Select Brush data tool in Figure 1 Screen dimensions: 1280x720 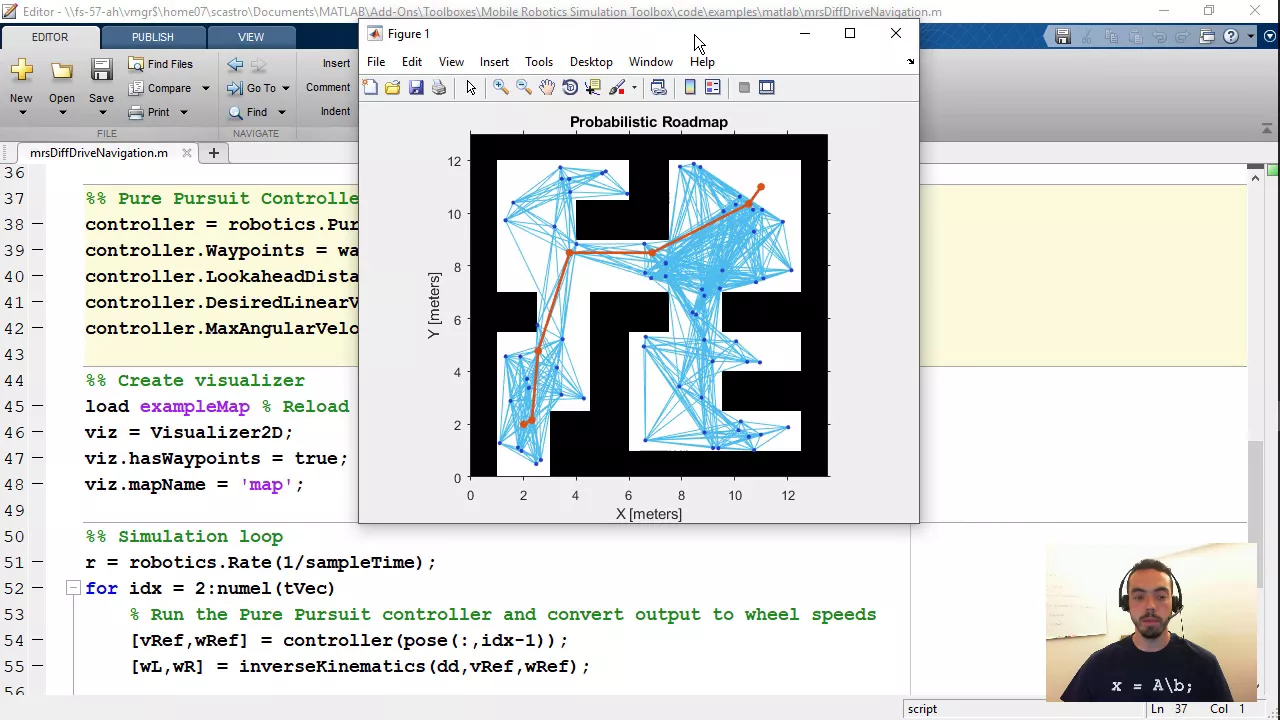tap(617, 88)
